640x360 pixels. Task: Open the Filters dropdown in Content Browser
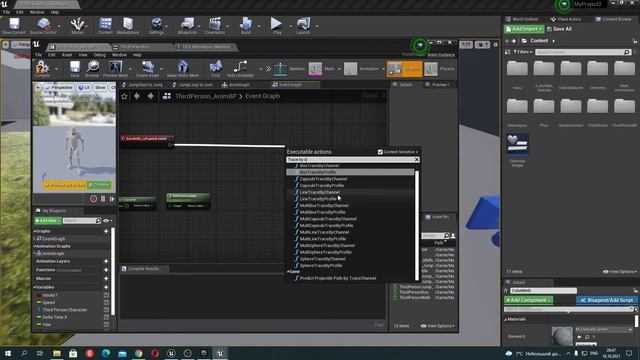tap(522, 52)
